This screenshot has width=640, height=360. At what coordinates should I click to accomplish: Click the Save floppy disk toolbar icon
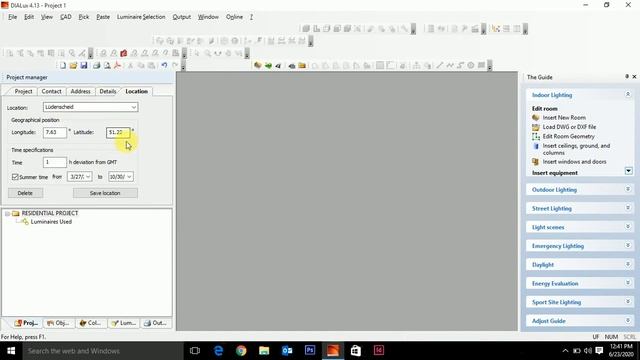point(84,65)
